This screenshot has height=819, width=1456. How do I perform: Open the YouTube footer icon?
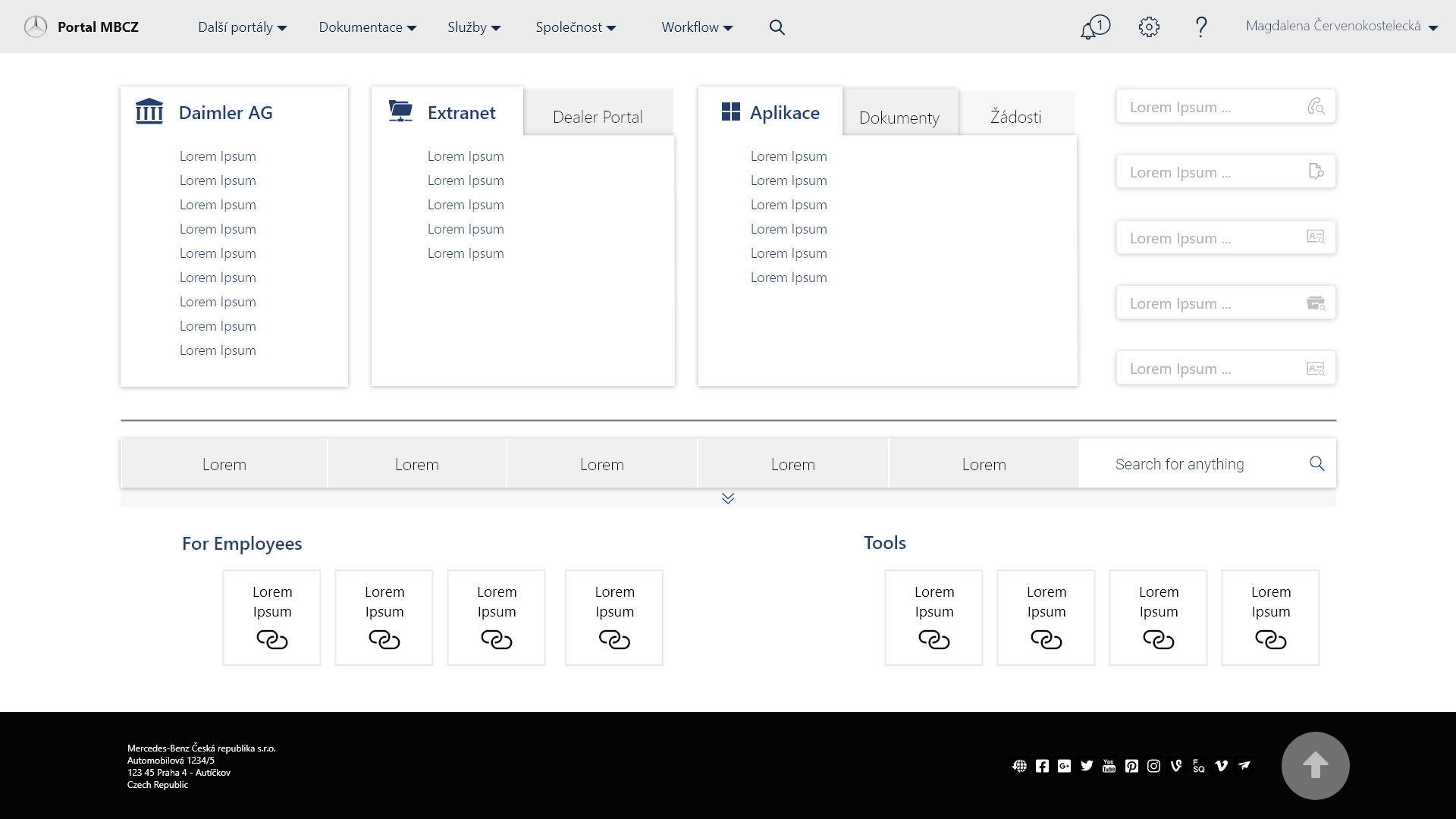[1109, 766]
